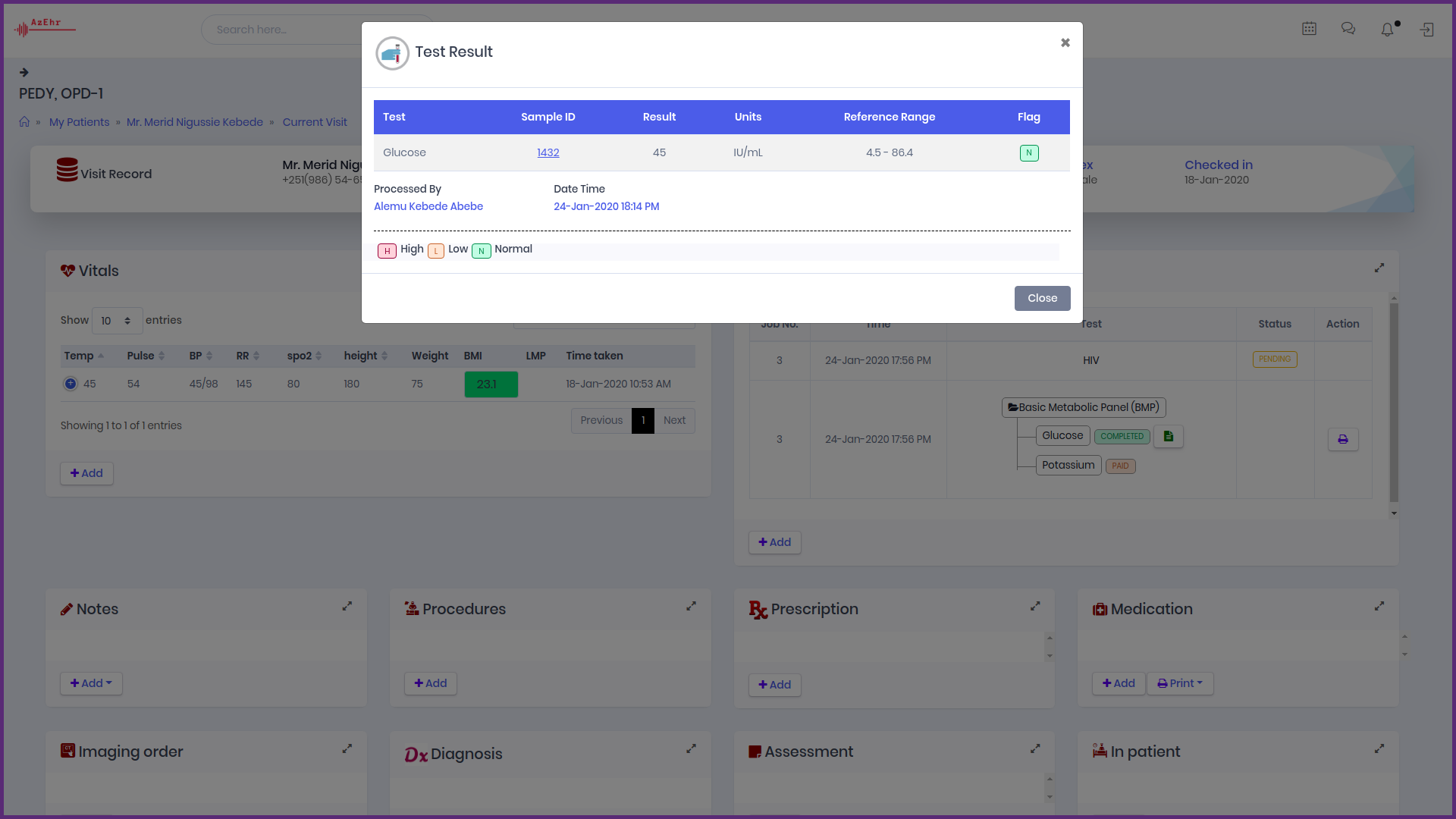Open sample ID 1432 link
Image resolution: width=1456 pixels, height=819 pixels.
[548, 152]
